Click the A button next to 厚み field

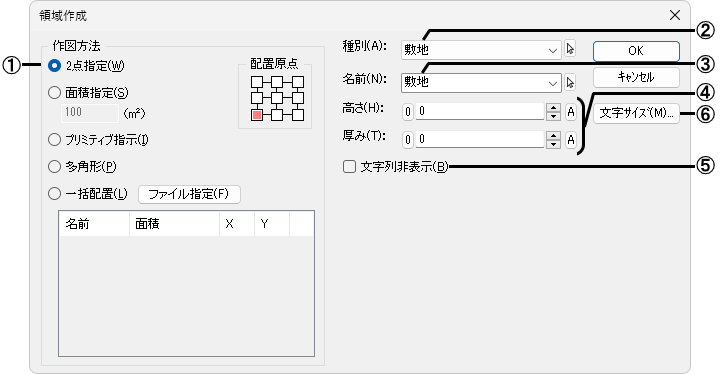pos(570,140)
